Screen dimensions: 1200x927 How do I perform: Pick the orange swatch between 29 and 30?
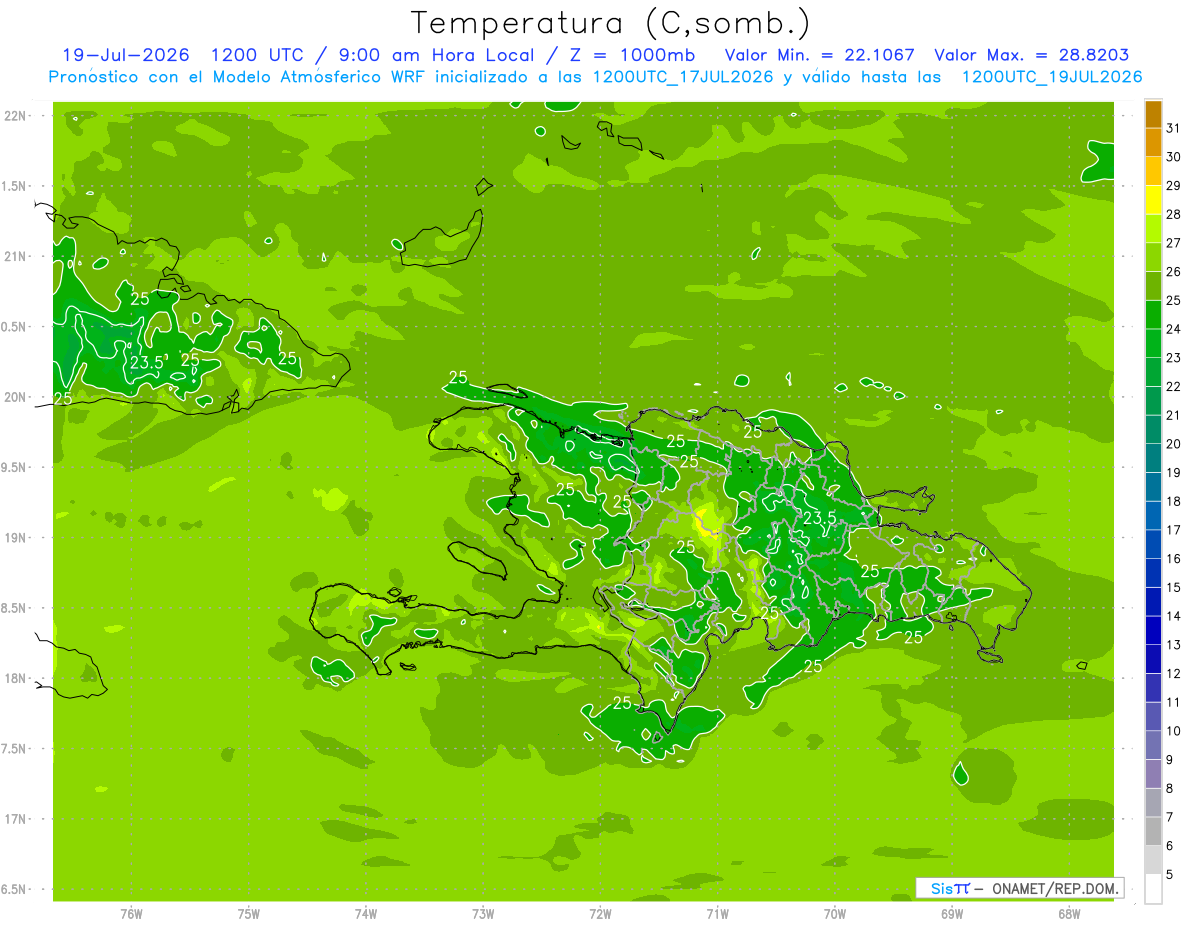tap(1153, 171)
